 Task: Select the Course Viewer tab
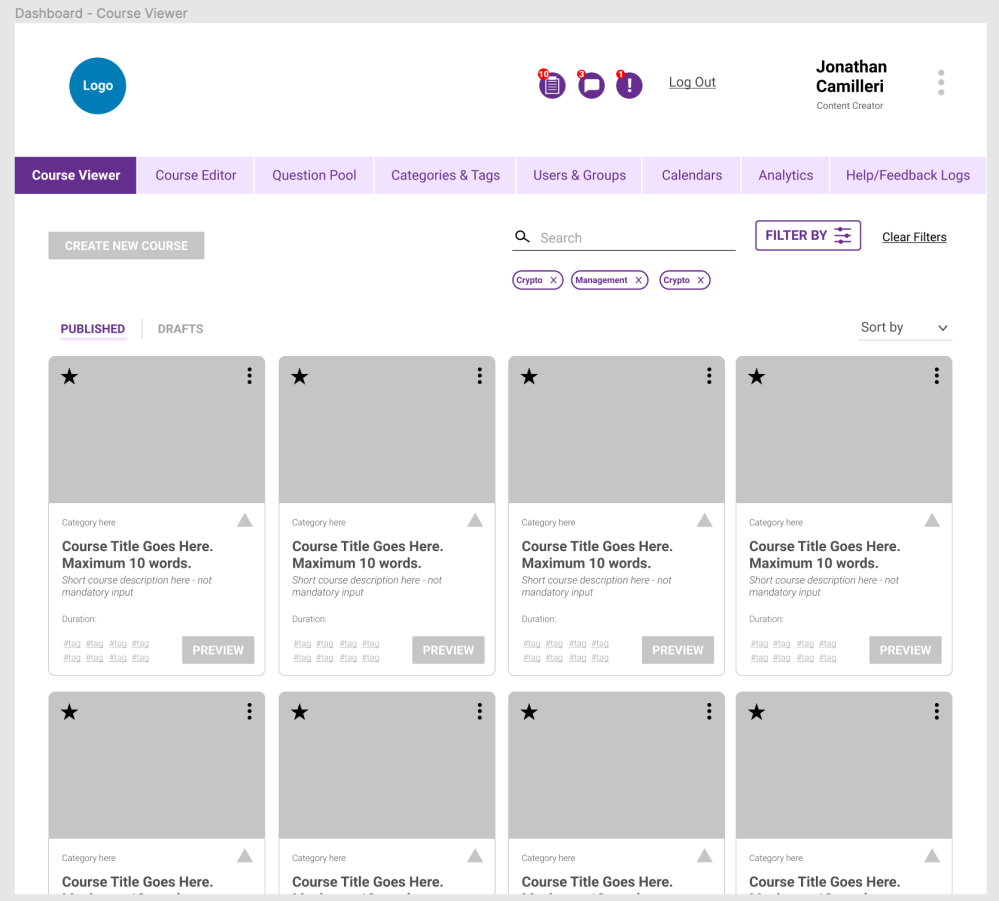76,175
